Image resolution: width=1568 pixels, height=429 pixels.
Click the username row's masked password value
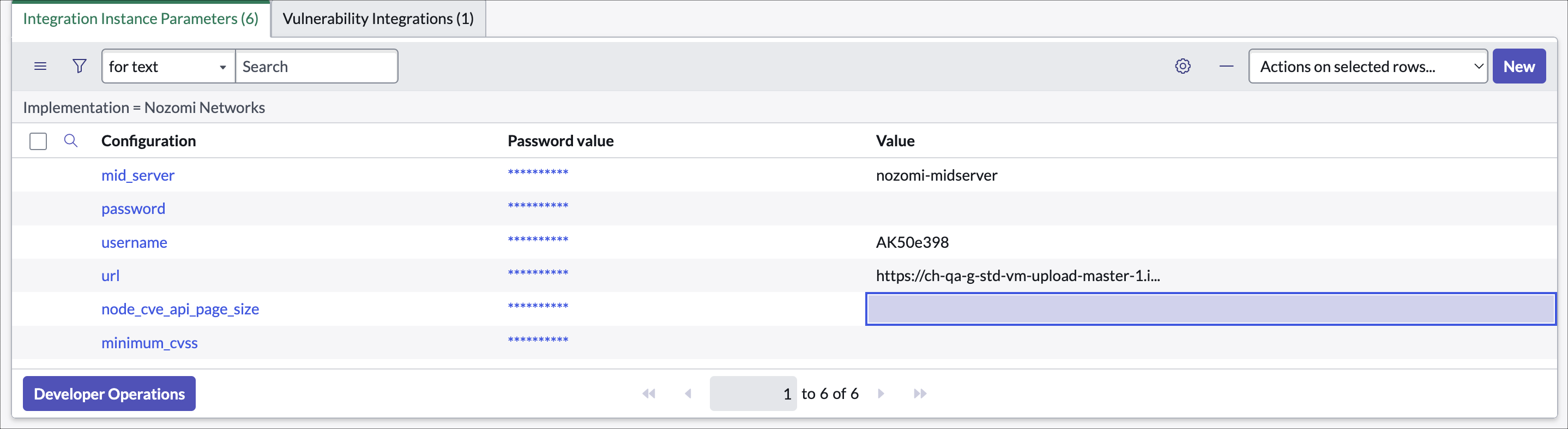[x=538, y=240]
